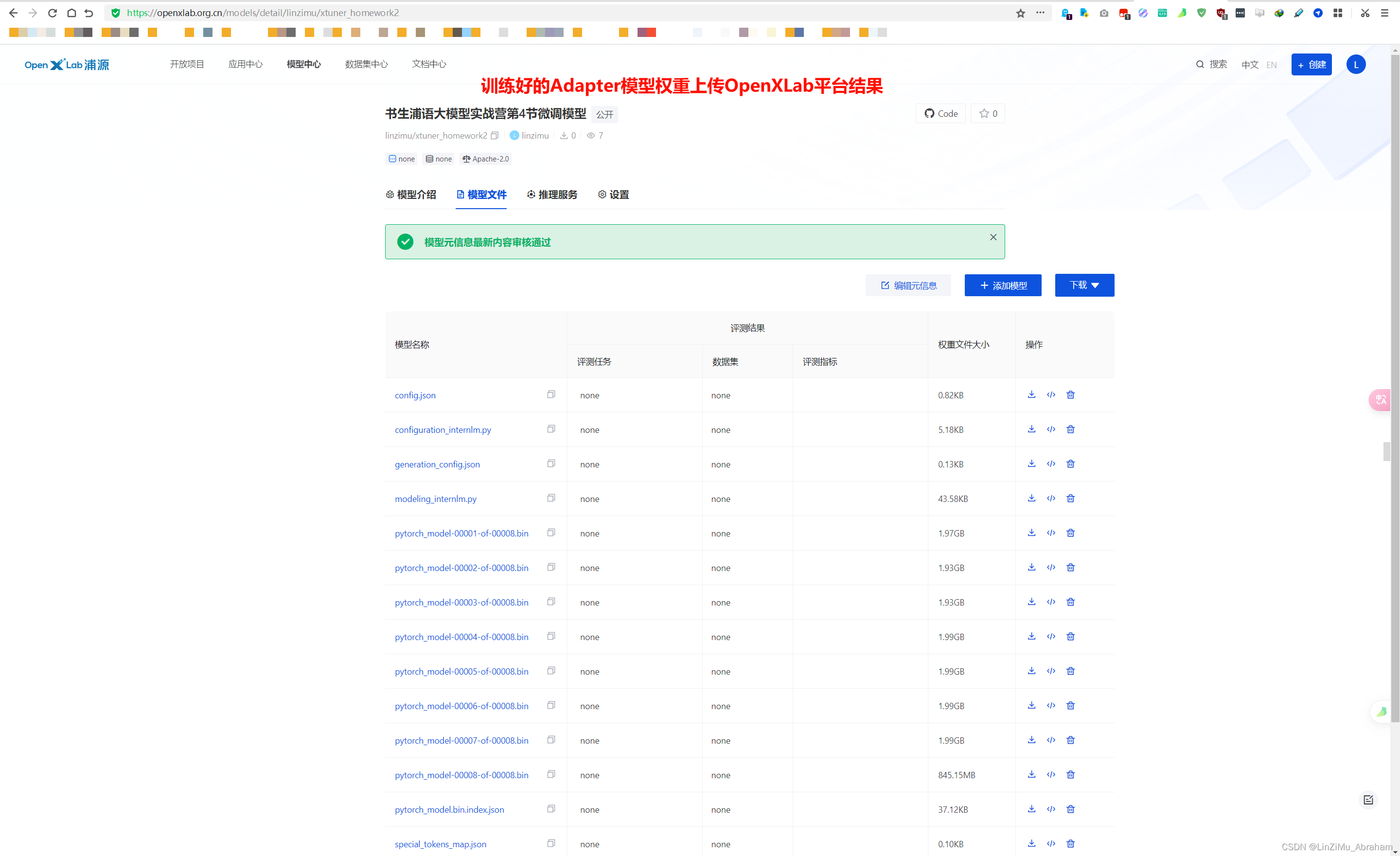Viewport: 1400px width, 856px height.
Task: Copy the generation_config.json name
Action: [551, 464]
